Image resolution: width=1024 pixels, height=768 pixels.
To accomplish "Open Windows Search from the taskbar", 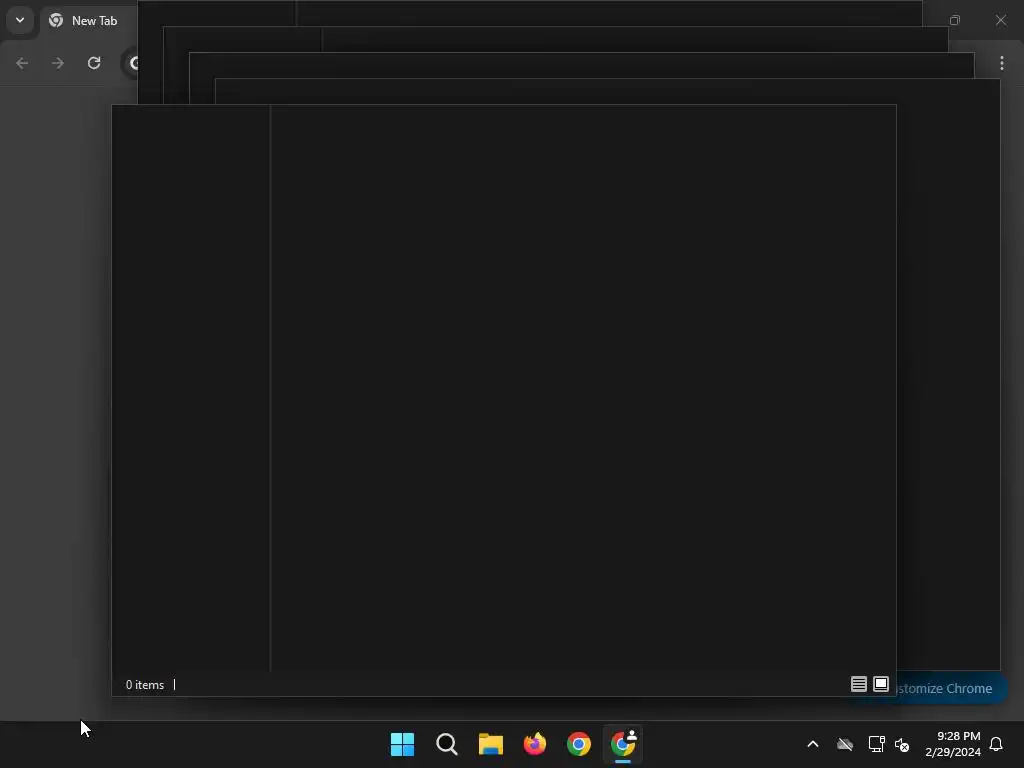I will click(x=447, y=744).
